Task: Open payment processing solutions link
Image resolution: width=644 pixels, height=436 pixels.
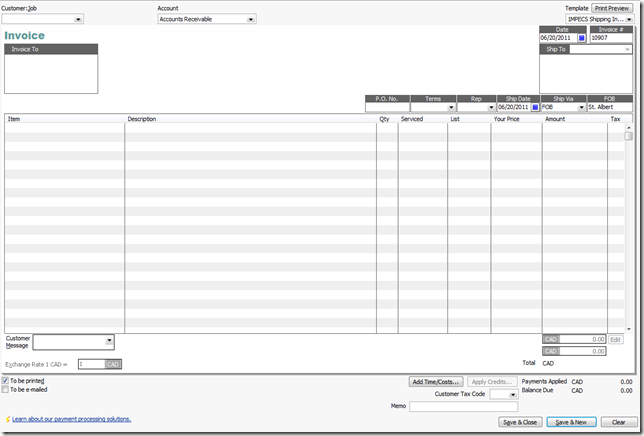Action: (x=71, y=419)
